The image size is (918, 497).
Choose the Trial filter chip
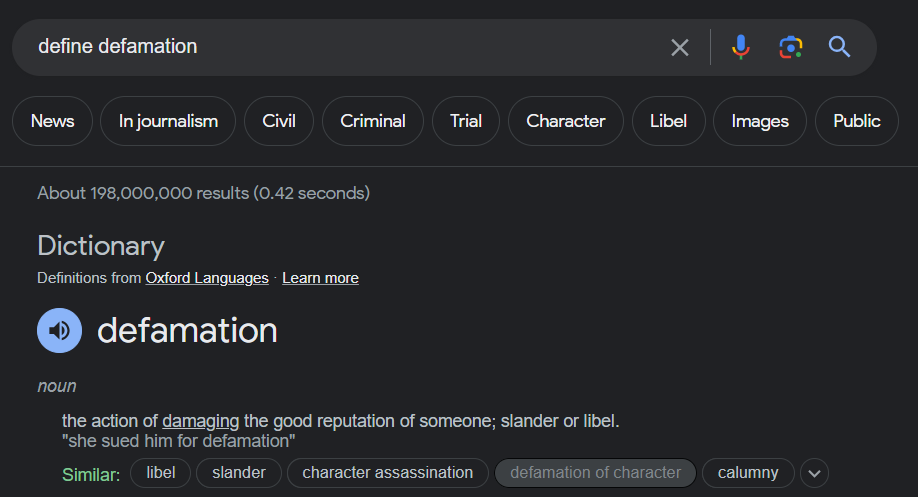click(466, 121)
